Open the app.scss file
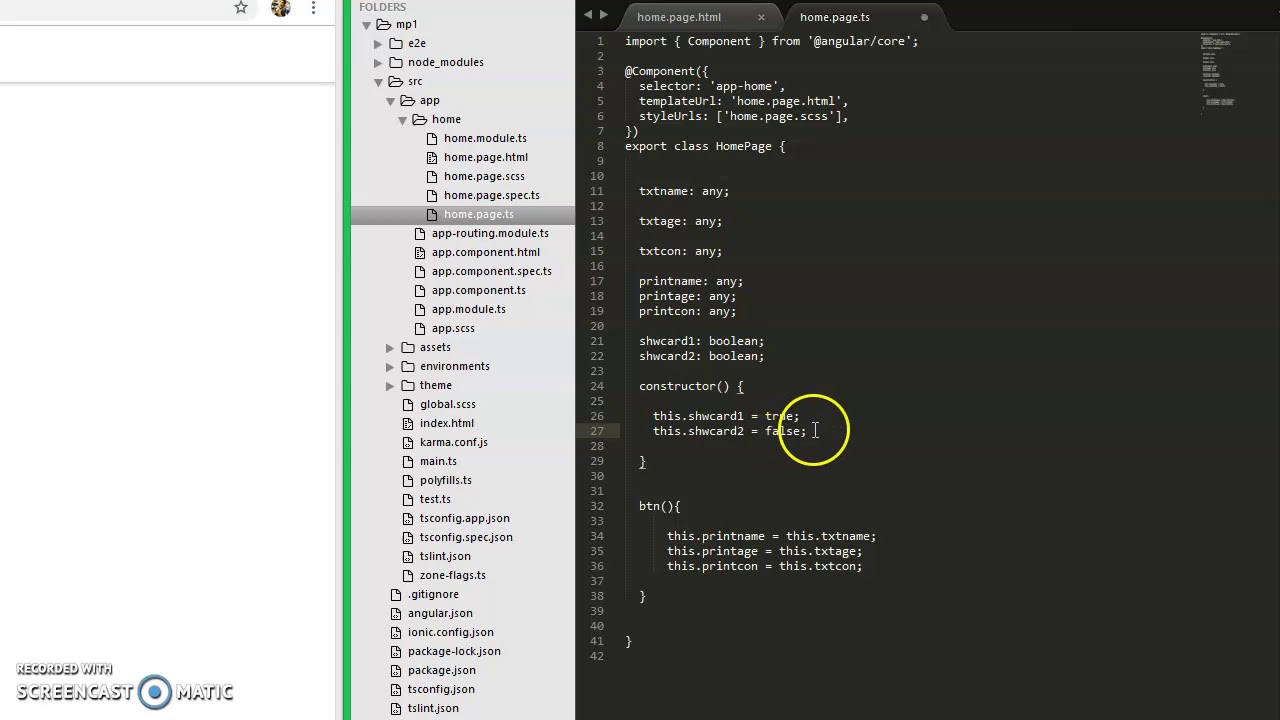The height and width of the screenshot is (720, 1280). coord(453,328)
